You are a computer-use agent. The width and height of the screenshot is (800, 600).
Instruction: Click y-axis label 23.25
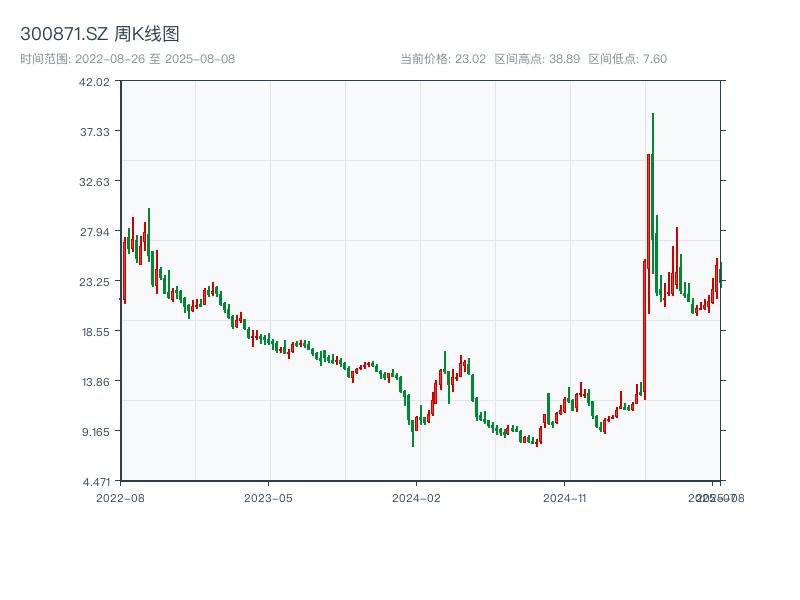[94, 282]
